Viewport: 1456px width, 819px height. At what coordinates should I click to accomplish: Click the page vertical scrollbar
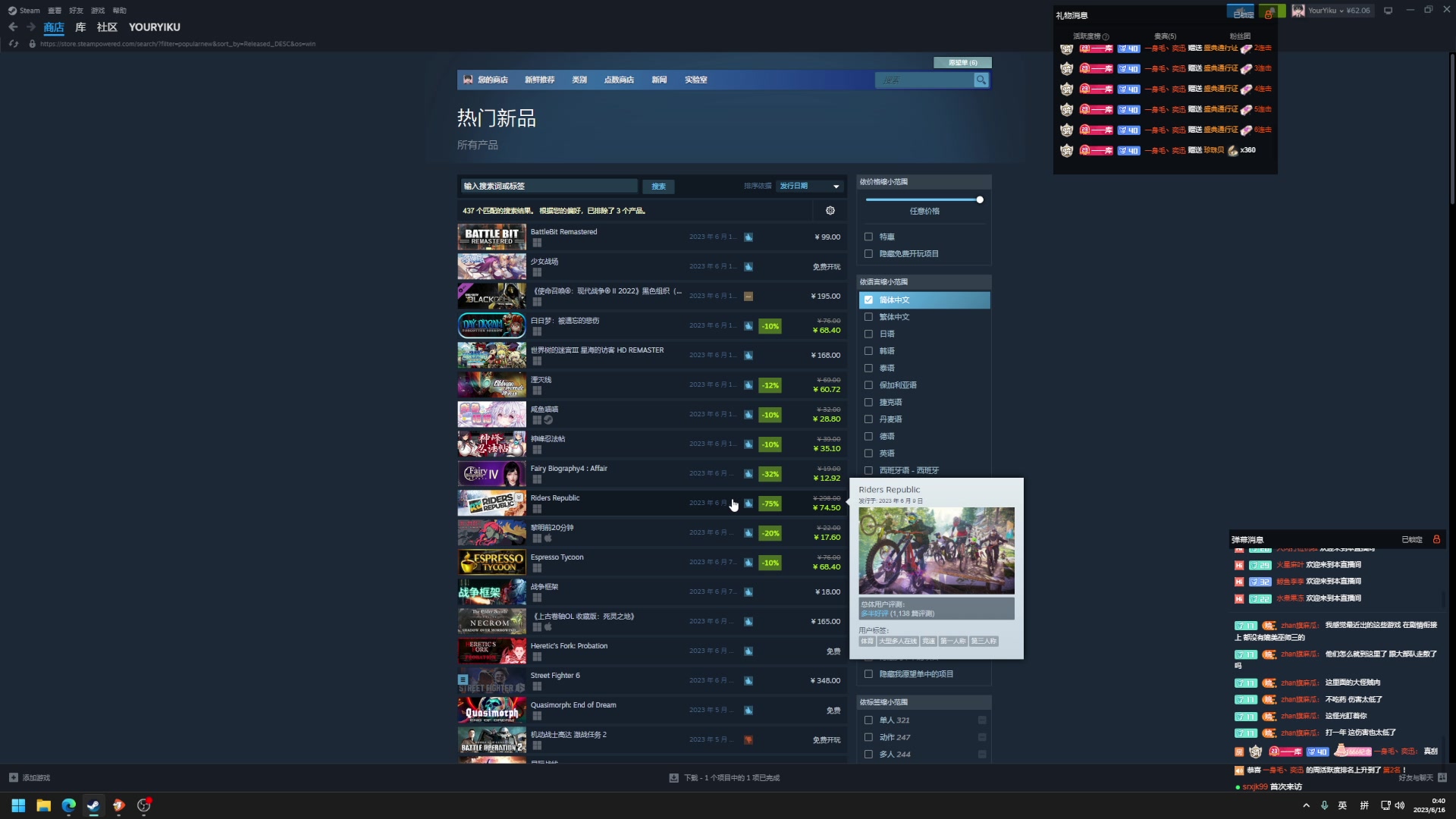coord(1451,129)
